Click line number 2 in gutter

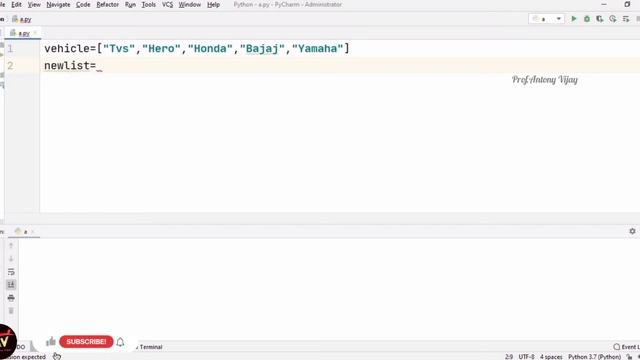10,66
